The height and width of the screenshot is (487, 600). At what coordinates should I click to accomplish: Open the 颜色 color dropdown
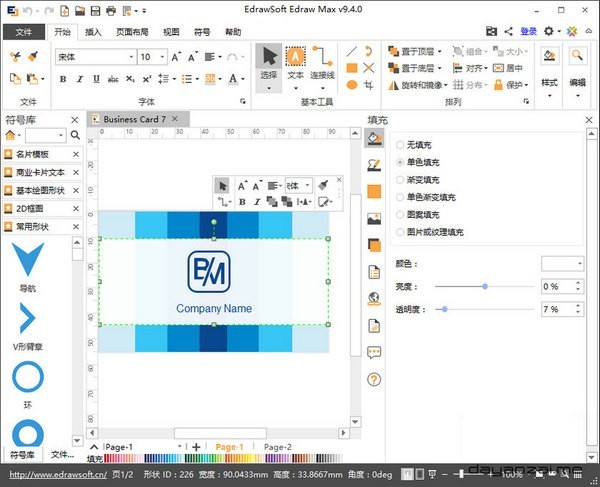pos(563,263)
